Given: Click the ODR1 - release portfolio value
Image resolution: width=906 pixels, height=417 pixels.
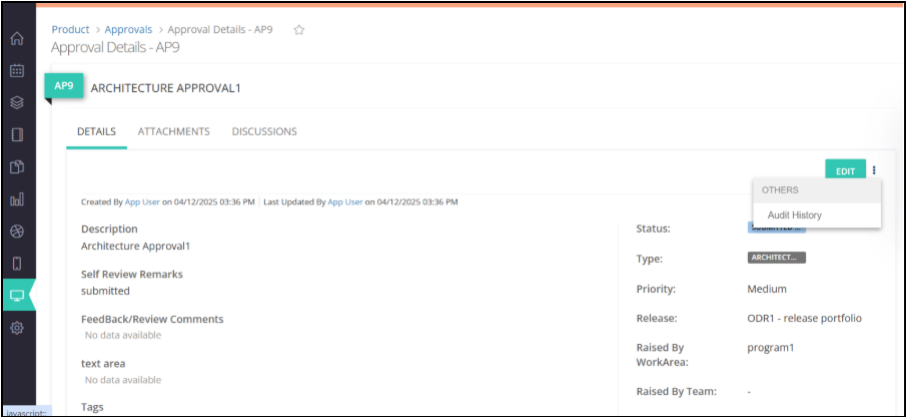Looking at the screenshot, I should (x=804, y=318).
